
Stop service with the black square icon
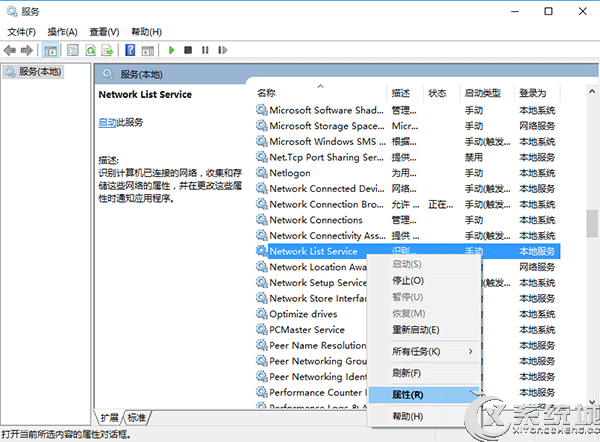(188, 50)
